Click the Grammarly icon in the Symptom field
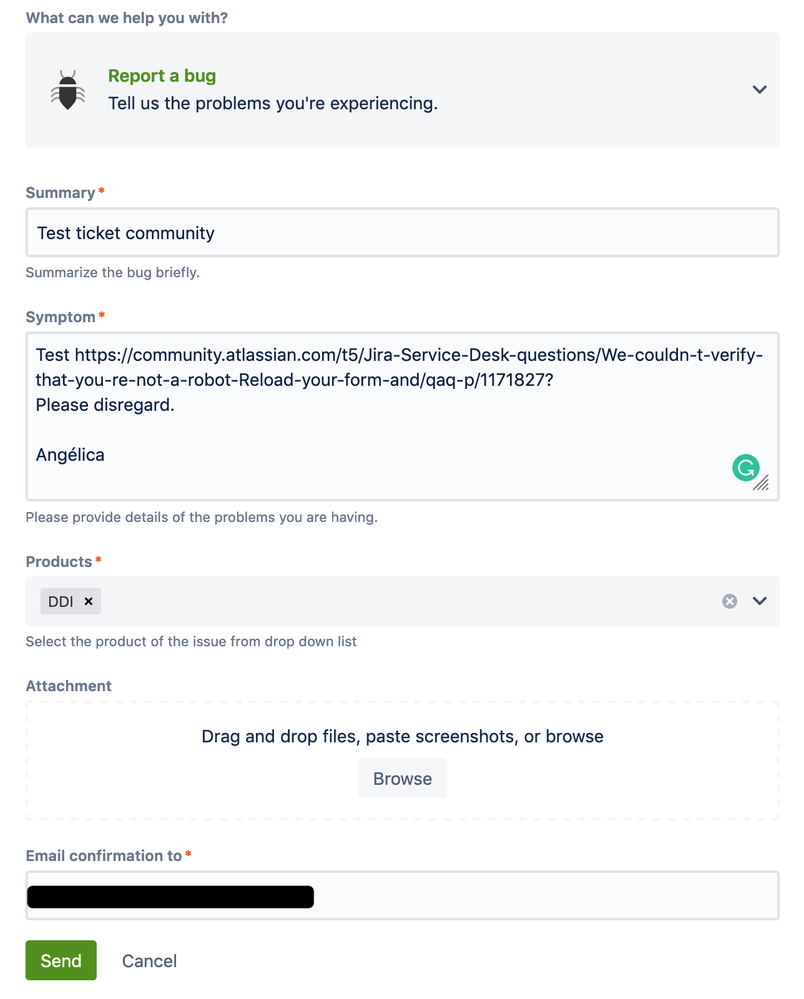 pos(746,467)
